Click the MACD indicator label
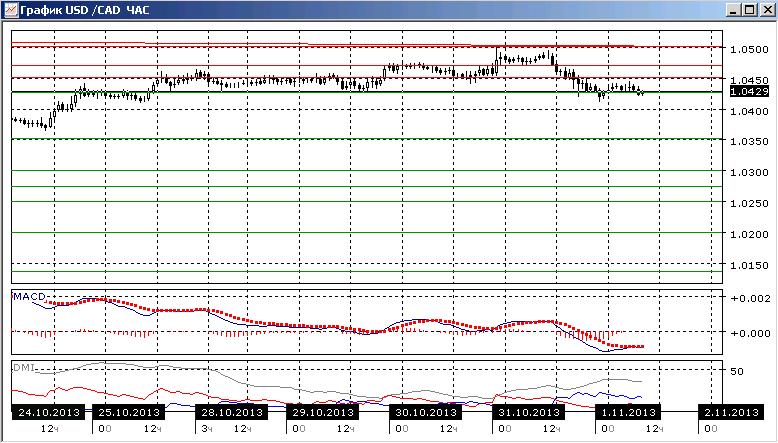The image size is (778, 443). pos(29,297)
